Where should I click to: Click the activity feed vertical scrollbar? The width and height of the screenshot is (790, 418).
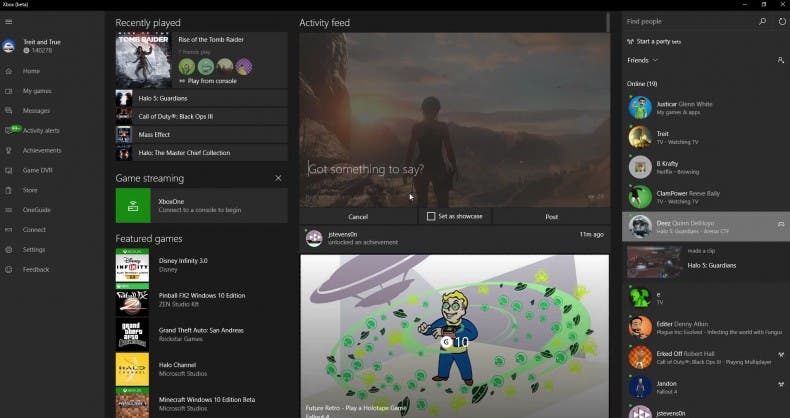tap(608, 23)
